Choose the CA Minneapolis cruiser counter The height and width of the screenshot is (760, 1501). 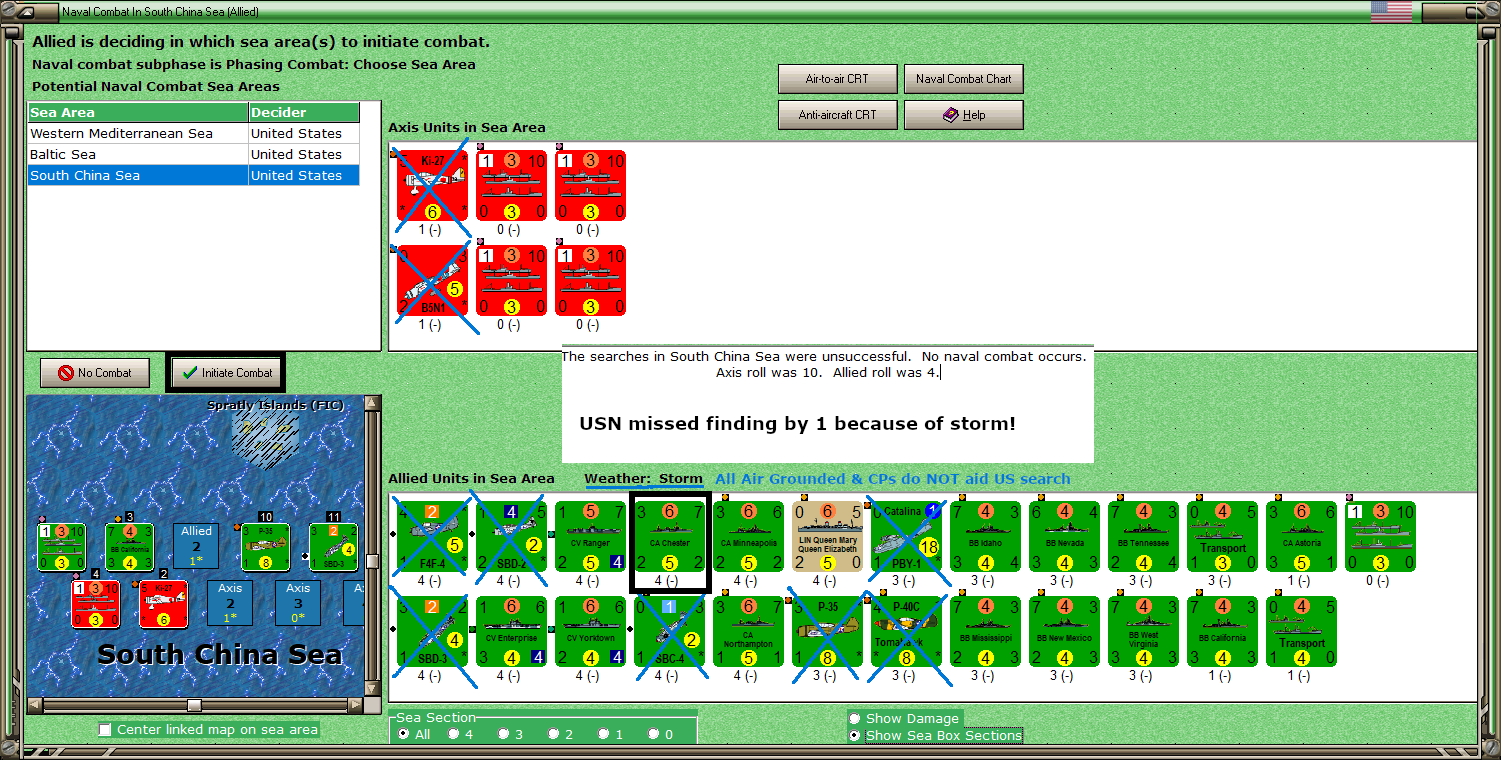tap(748, 536)
